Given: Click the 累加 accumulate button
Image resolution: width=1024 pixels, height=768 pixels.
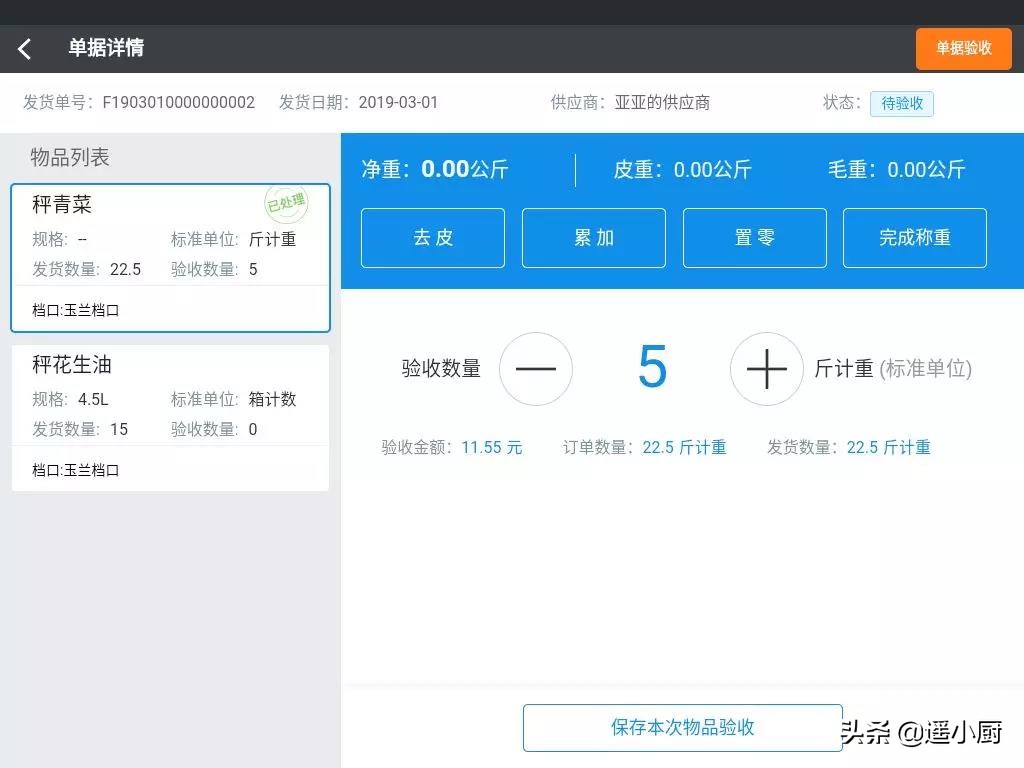Looking at the screenshot, I should coord(593,238).
